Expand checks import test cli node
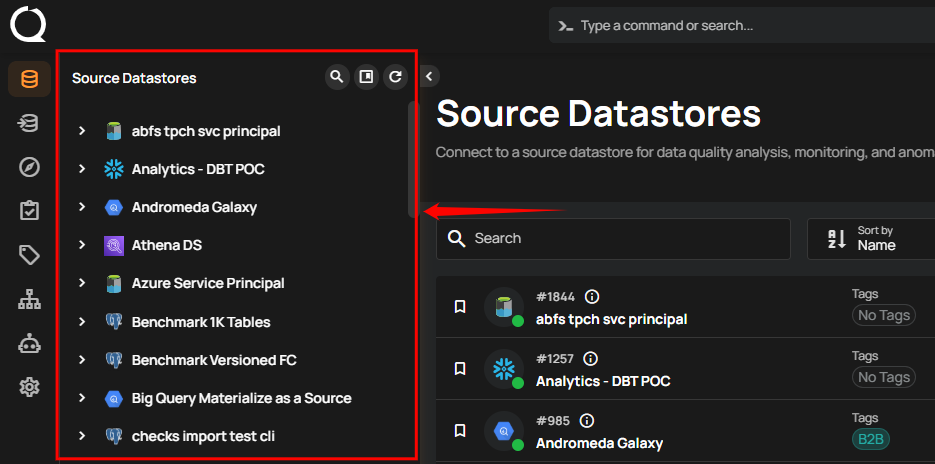935x464 pixels. point(82,436)
